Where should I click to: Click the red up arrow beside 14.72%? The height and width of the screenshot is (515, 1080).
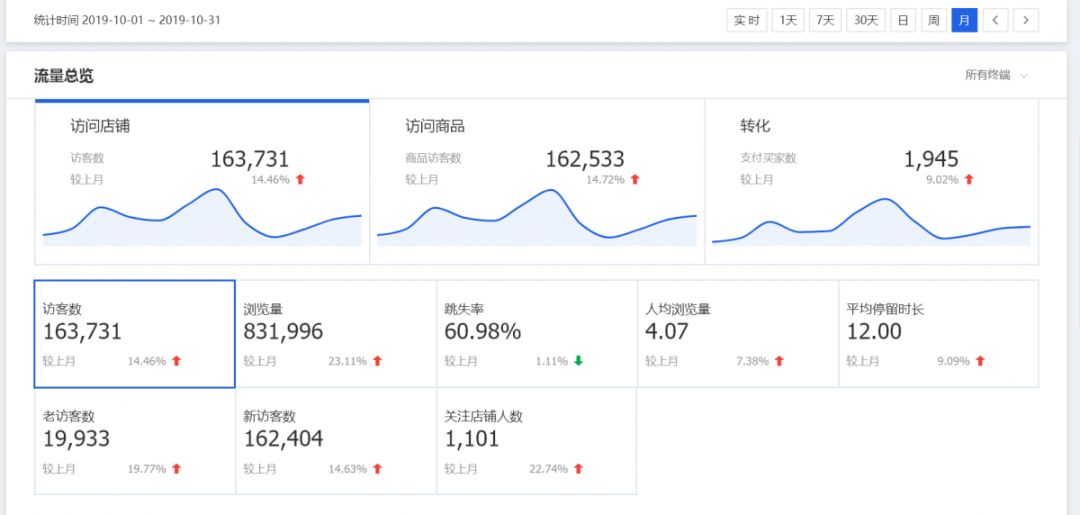[x=635, y=180]
